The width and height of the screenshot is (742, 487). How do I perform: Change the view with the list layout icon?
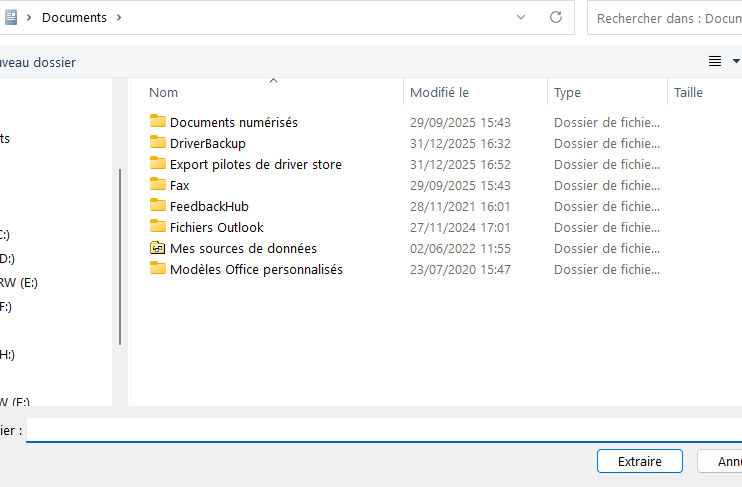click(715, 61)
